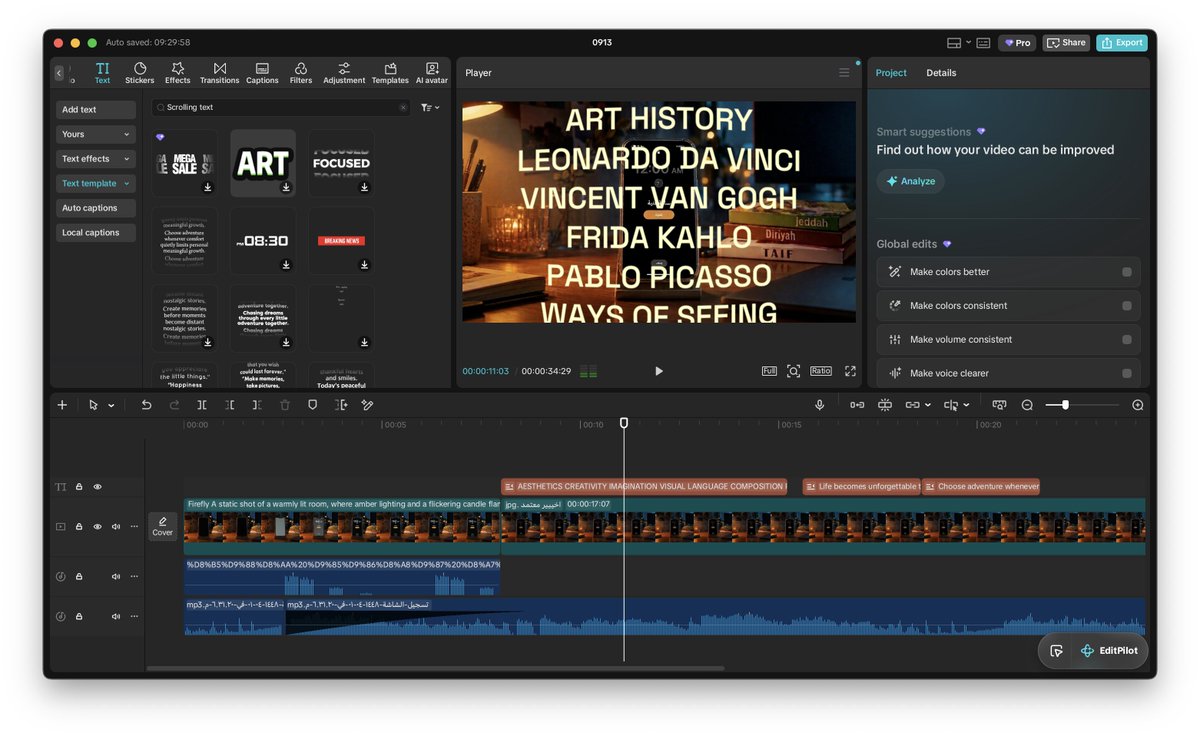Open the Adjustment panel
This screenshot has height=736, width=1200.
point(344,73)
